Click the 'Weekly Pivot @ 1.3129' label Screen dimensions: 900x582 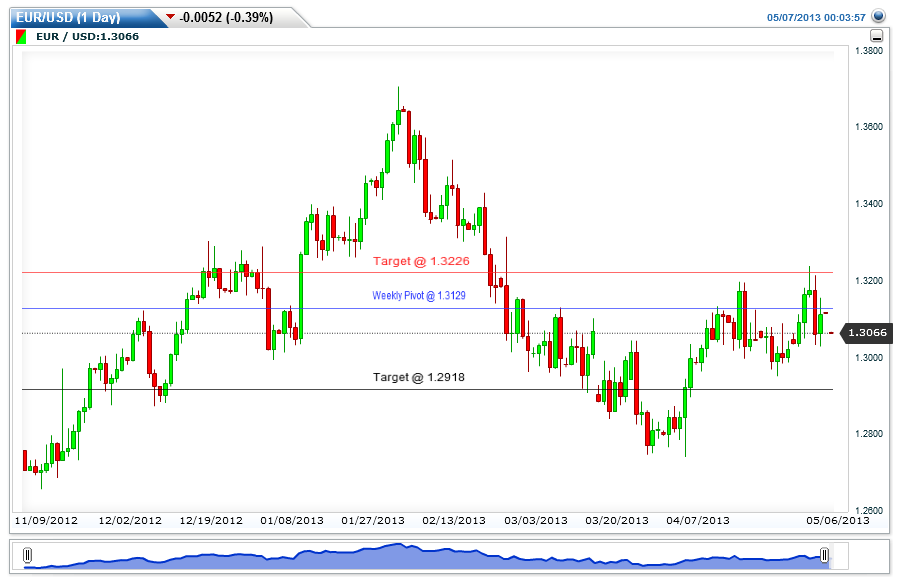[419, 296]
